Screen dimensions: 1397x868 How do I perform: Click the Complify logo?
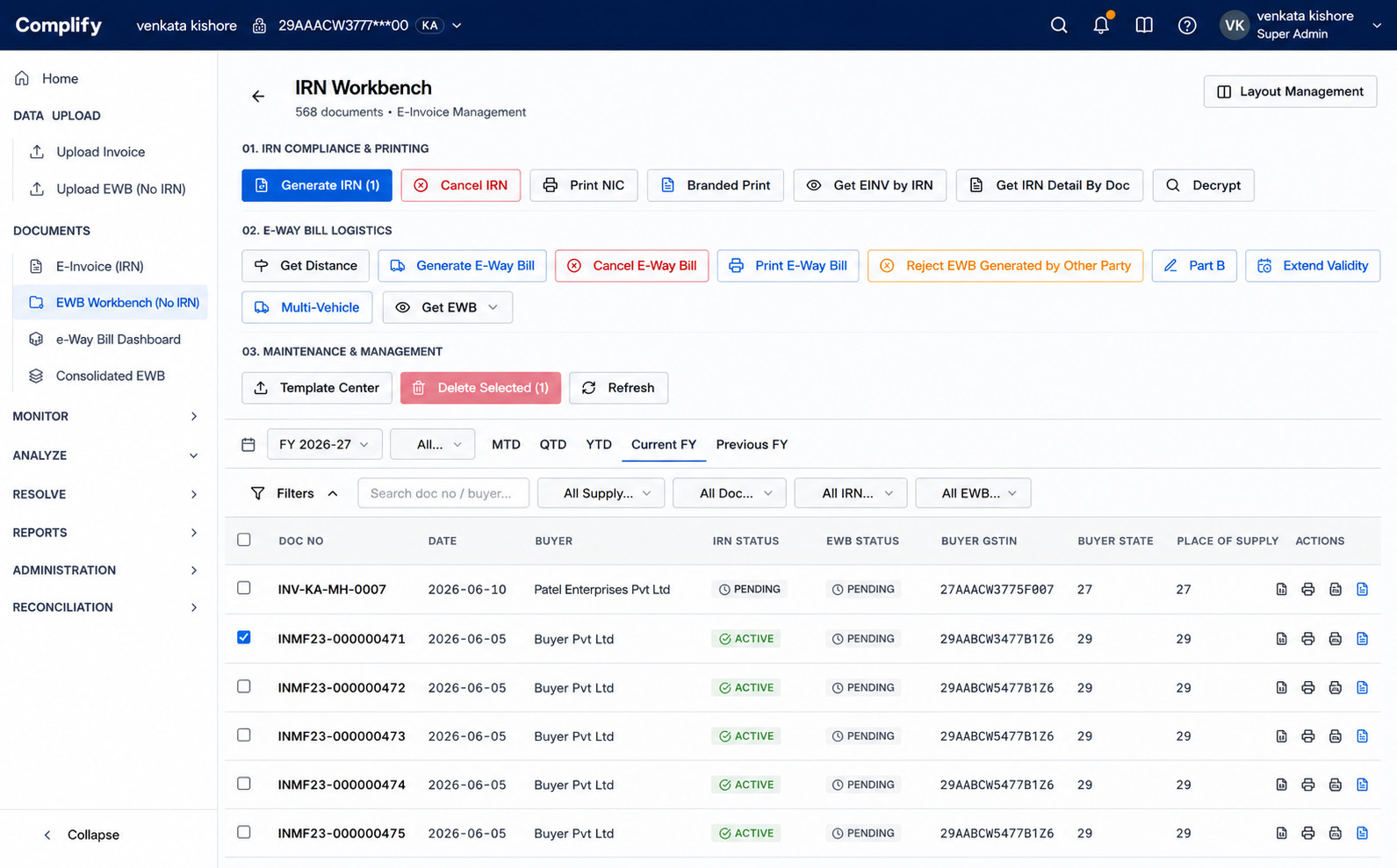59,25
